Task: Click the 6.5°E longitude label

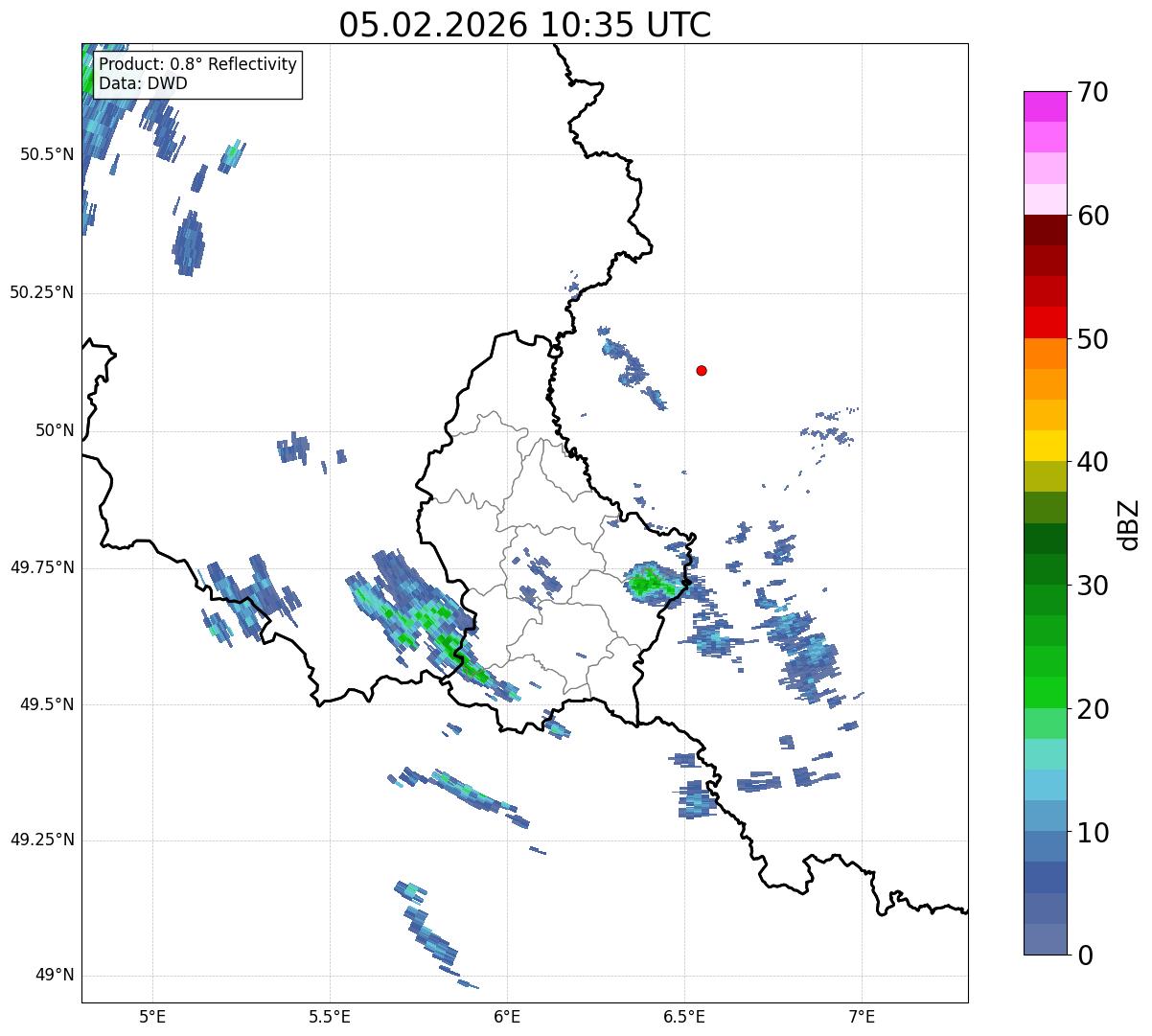Action: 684,1017
